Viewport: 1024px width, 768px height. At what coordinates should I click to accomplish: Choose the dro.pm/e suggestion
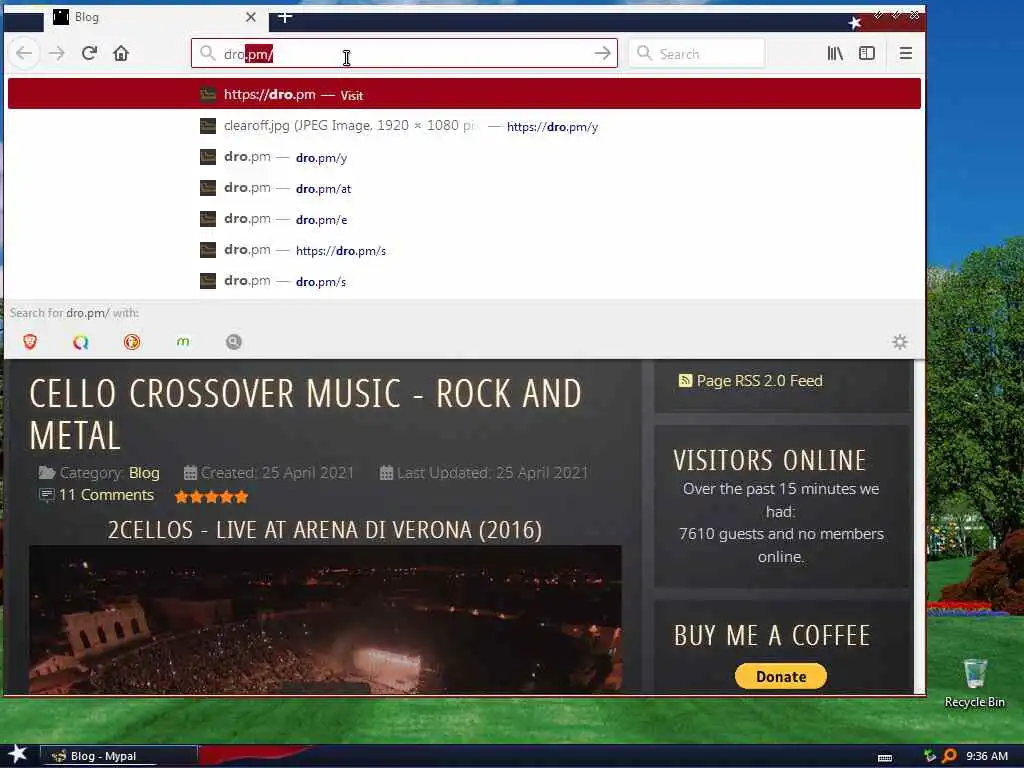pyautogui.click(x=464, y=219)
